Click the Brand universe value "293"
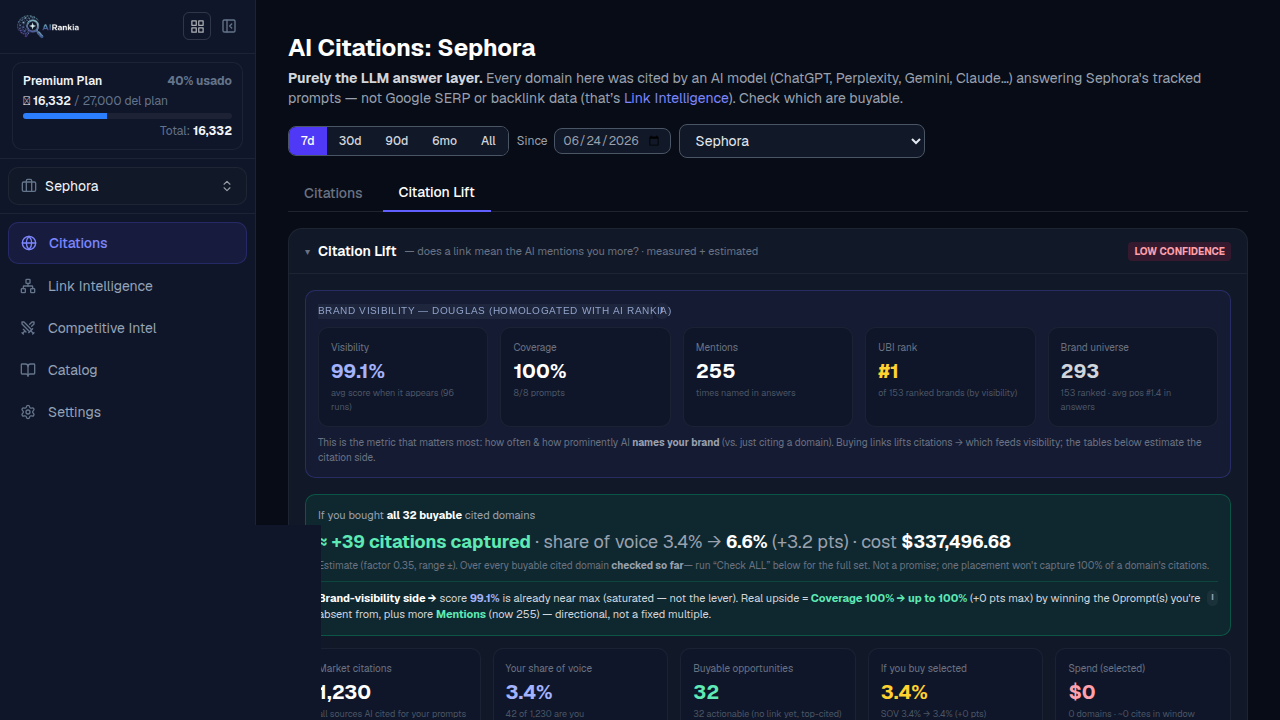Image resolution: width=1280 pixels, height=720 pixels. coord(1080,371)
